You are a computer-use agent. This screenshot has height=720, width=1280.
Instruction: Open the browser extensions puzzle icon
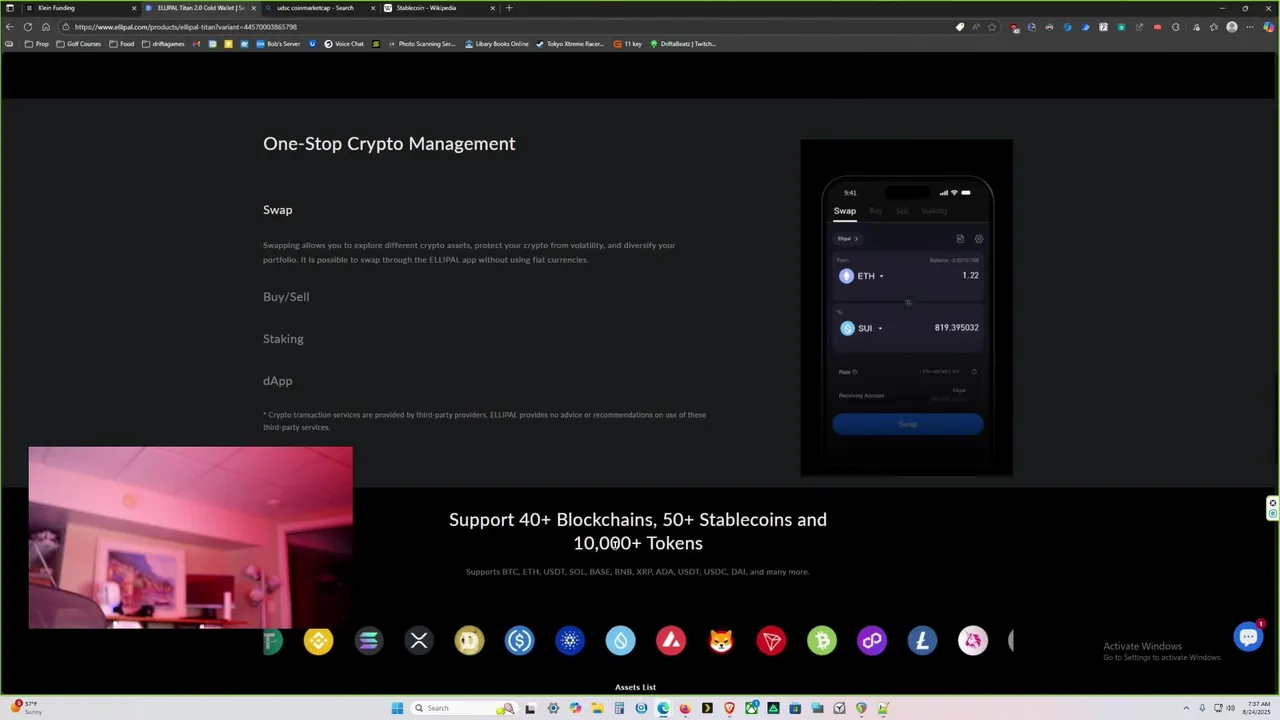point(1176,27)
